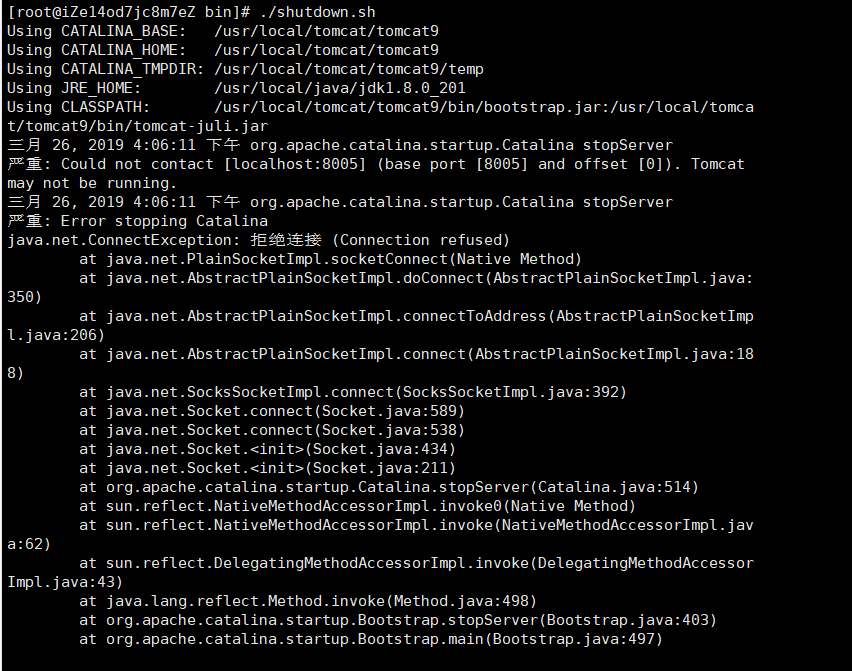
Task: Click the localhost:8005 address text
Action: pos(304,164)
